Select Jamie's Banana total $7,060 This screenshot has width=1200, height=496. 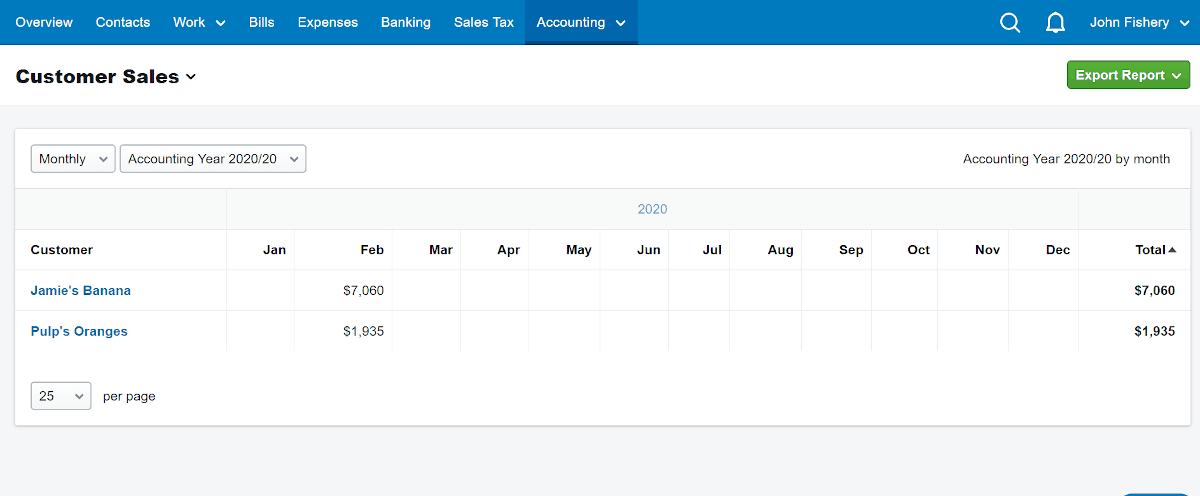point(1155,291)
